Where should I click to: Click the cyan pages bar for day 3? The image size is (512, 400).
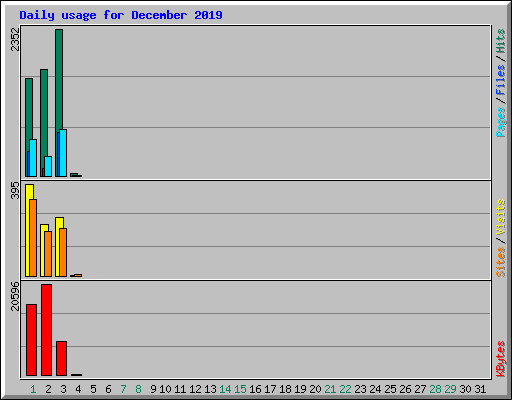click(63, 153)
